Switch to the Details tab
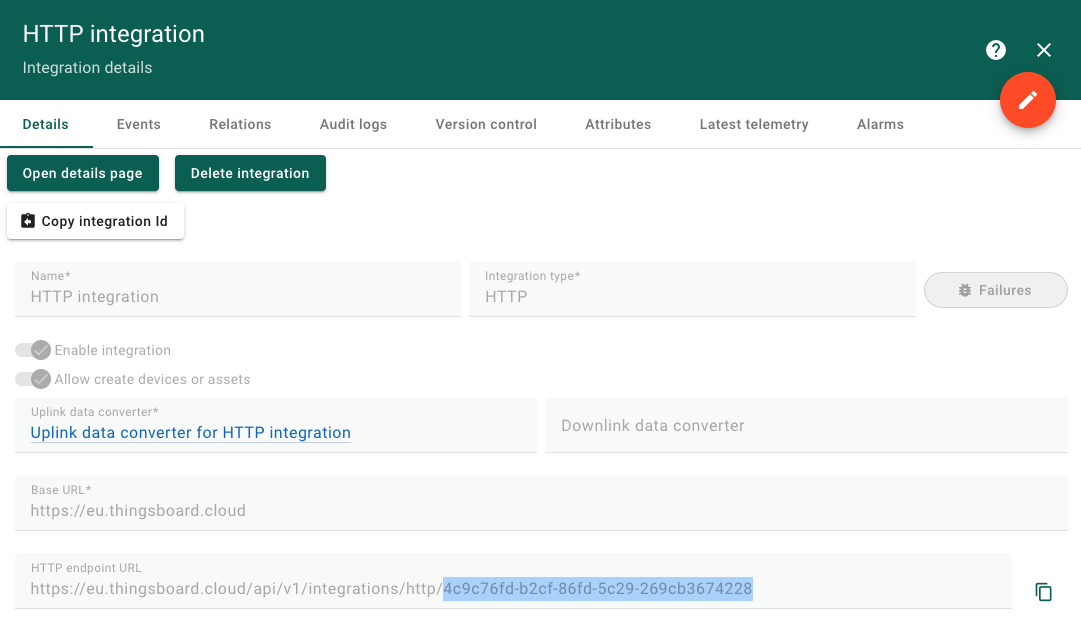Screen dimensions: 1081x623 pos(46,124)
